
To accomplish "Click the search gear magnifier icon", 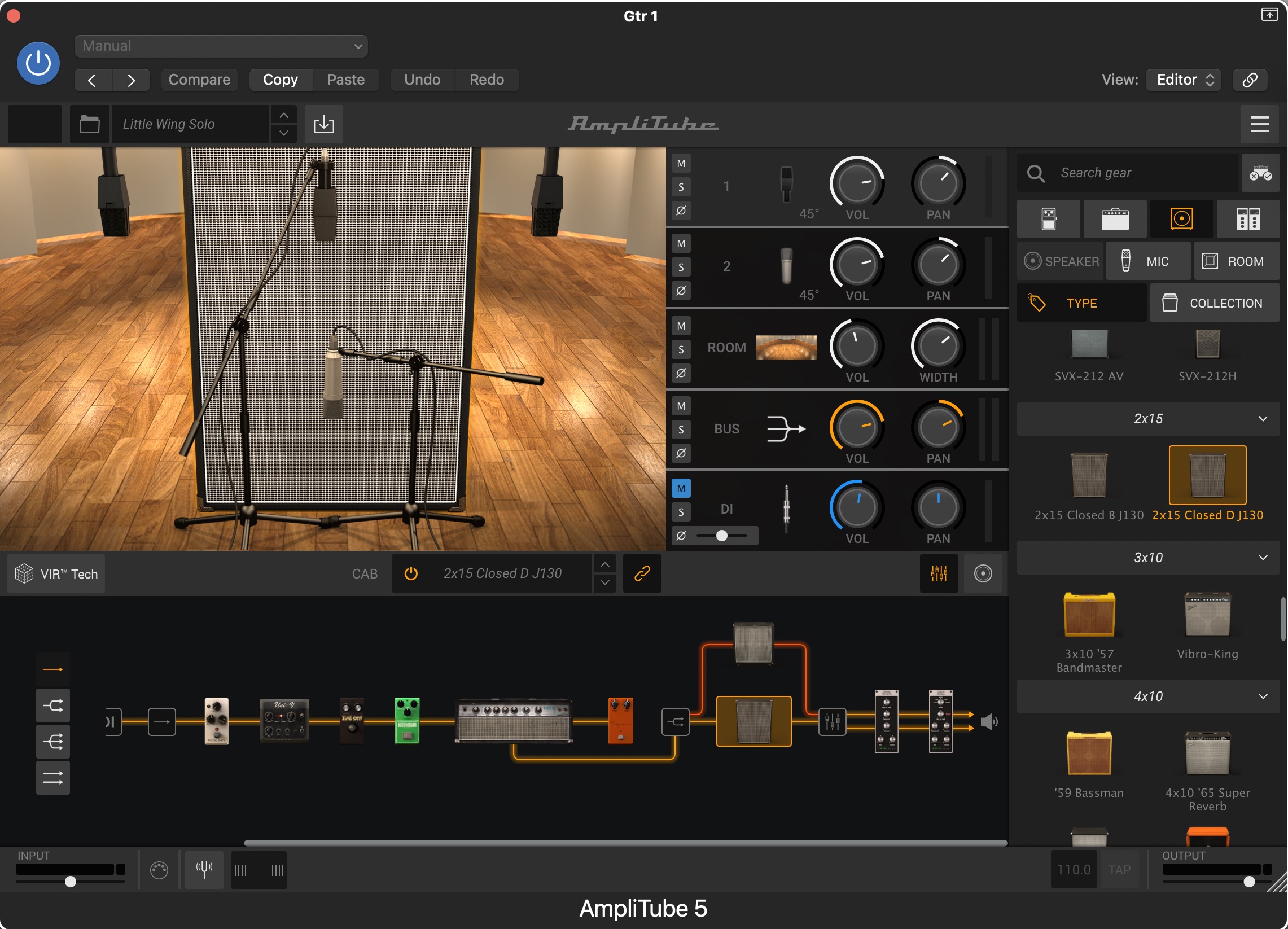I will 1035,173.
